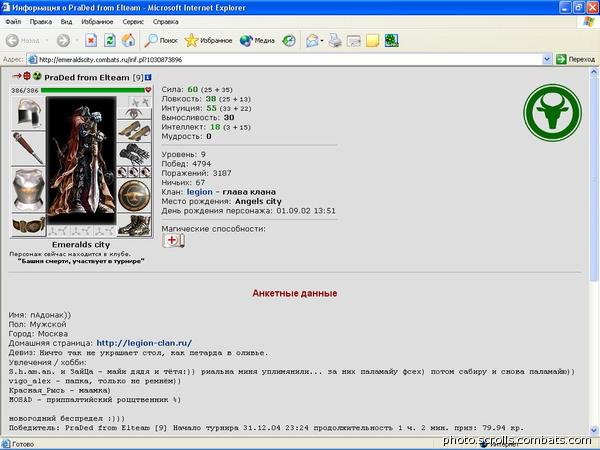Open the Файл menu
600x450 pixels.
point(13,22)
